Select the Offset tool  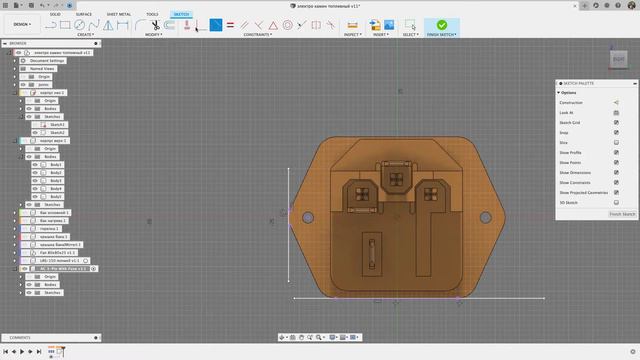[x=169, y=25]
